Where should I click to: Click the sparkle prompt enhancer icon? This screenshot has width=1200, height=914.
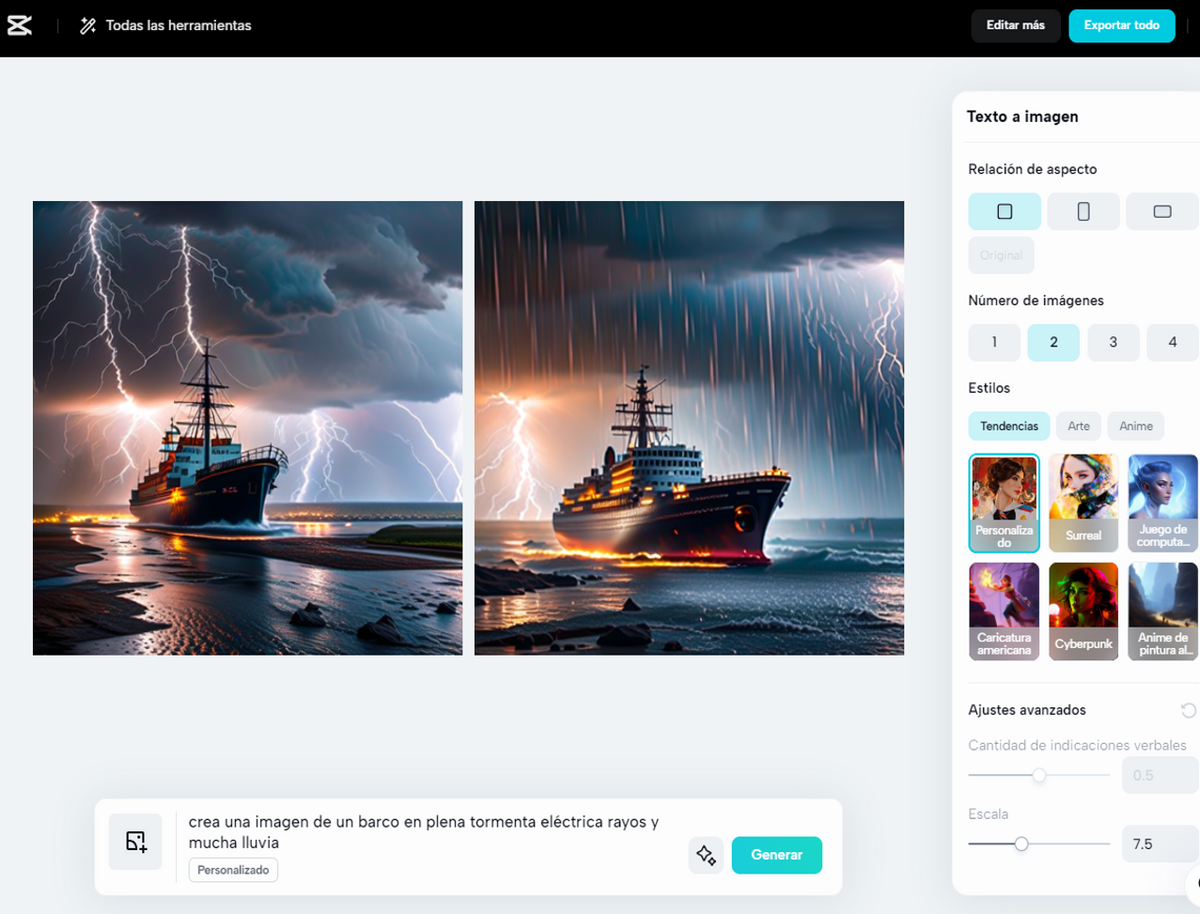(x=706, y=855)
